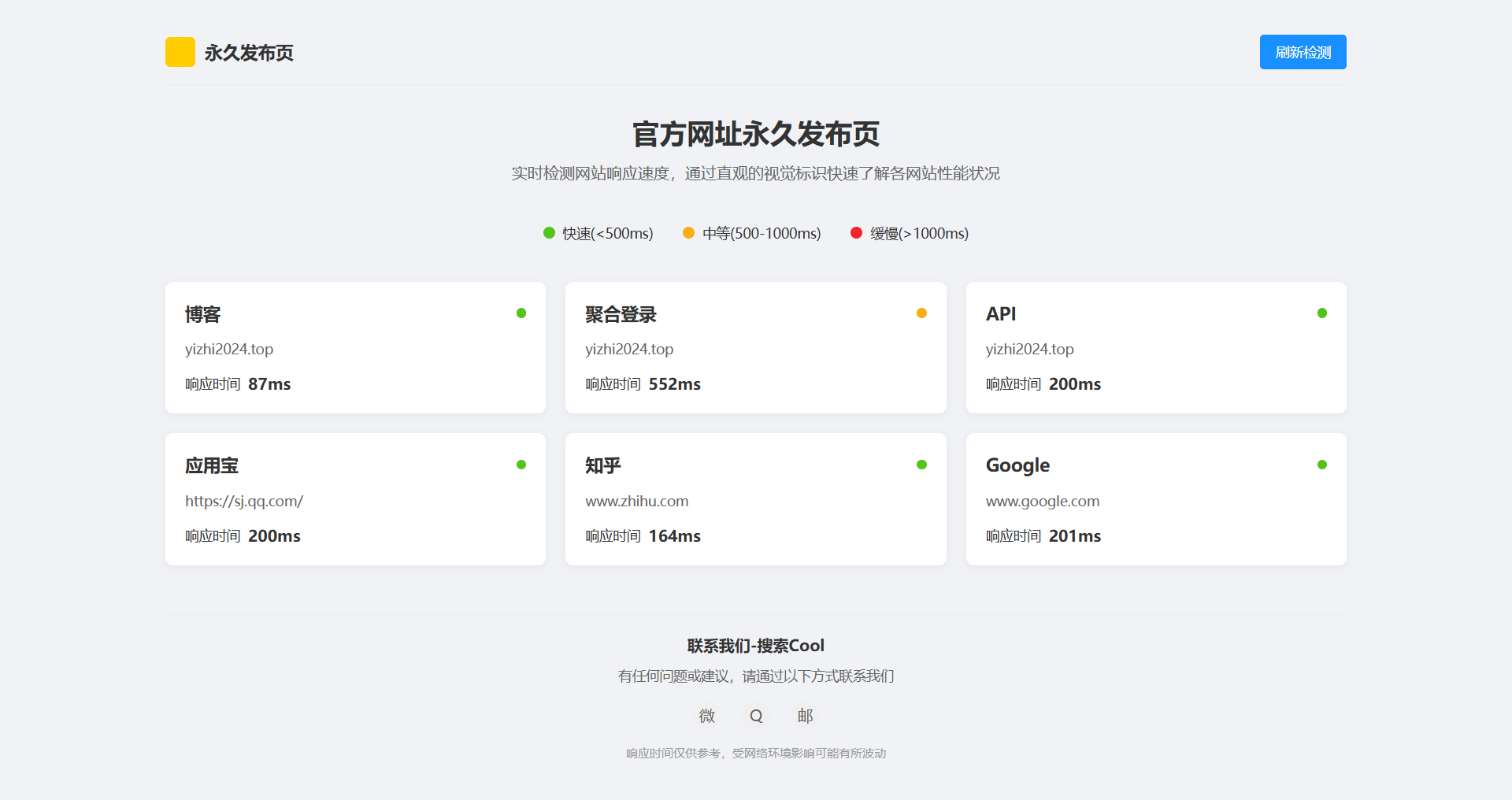
Task: Click the yellow logo square in the header
Action: 180,52
